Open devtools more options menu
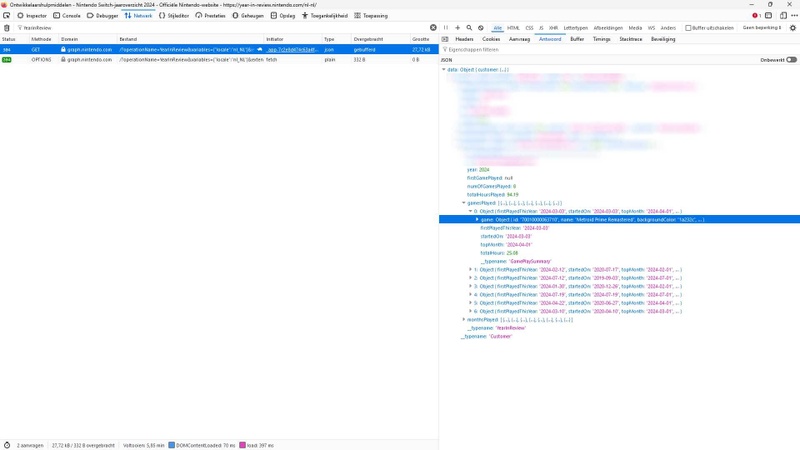This screenshot has height=450, width=800. coord(794,16)
